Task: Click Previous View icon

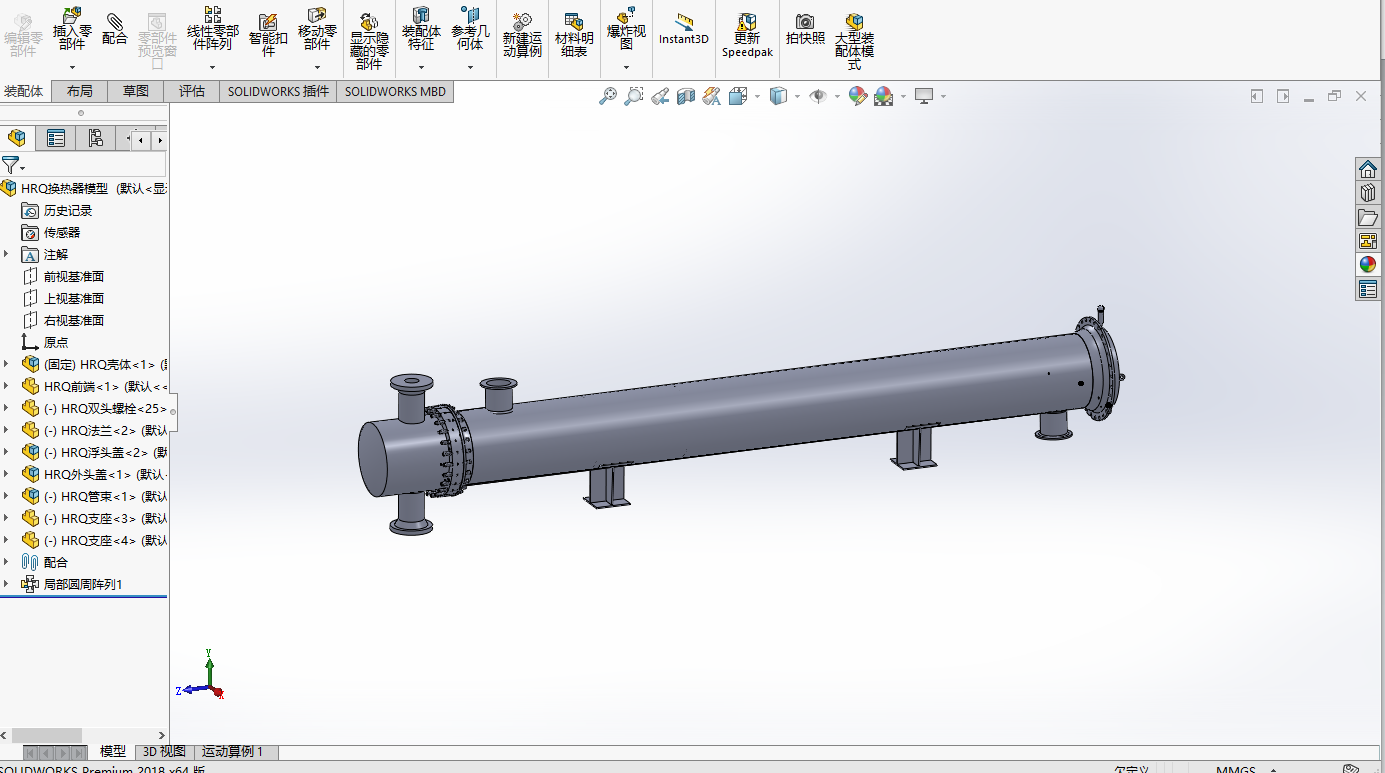Action: click(x=660, y=96)
